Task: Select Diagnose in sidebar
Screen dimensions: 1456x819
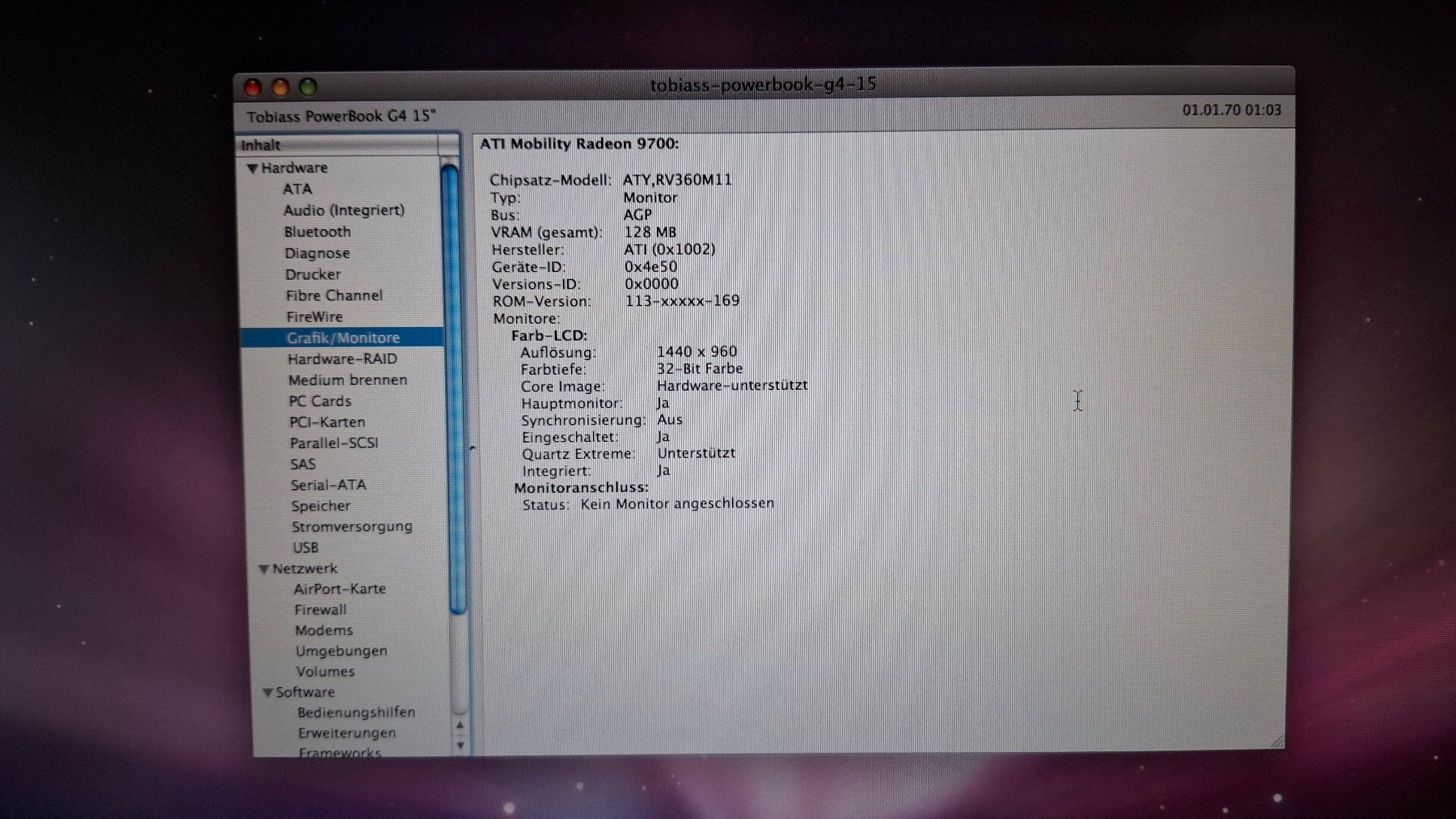Action: pos(317,253)
